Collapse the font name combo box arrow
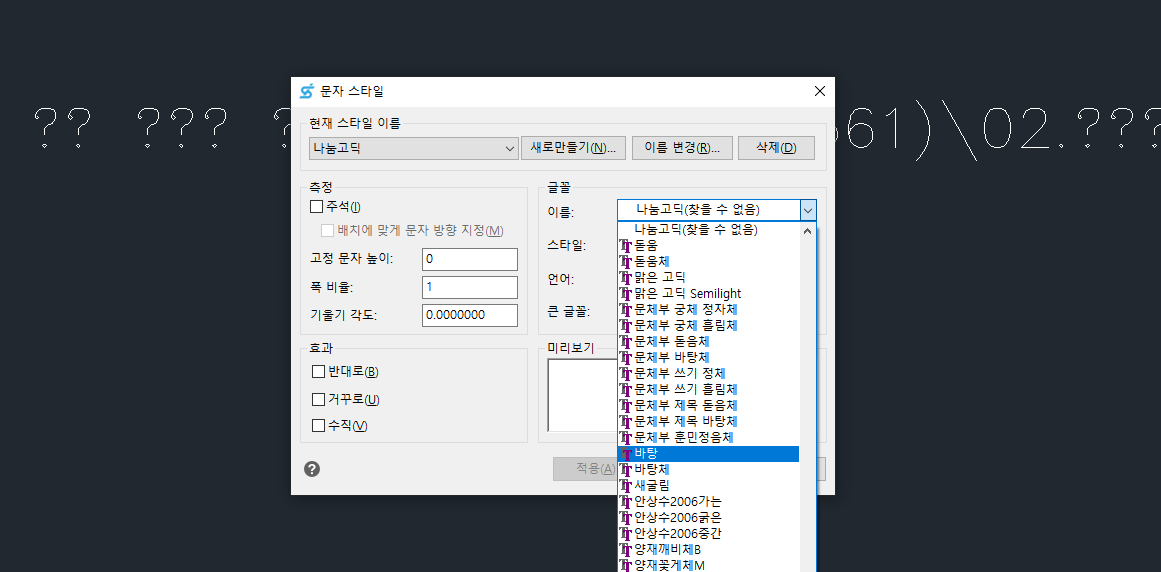The height and width of the screenshot is (572, 1161). (x=808, y=211)
